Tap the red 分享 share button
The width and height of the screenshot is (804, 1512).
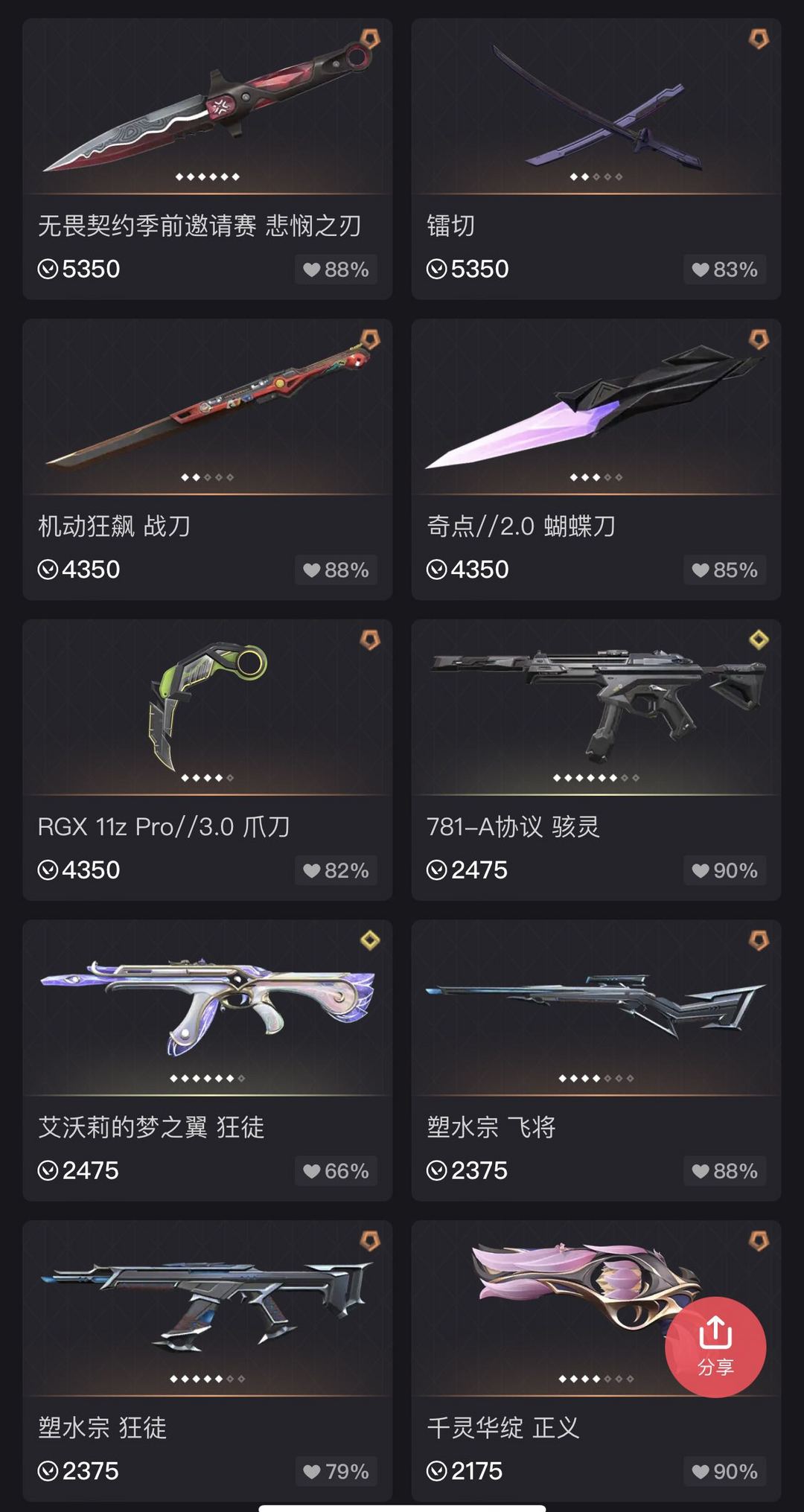pyautogui.click(x=715, y=1347)
